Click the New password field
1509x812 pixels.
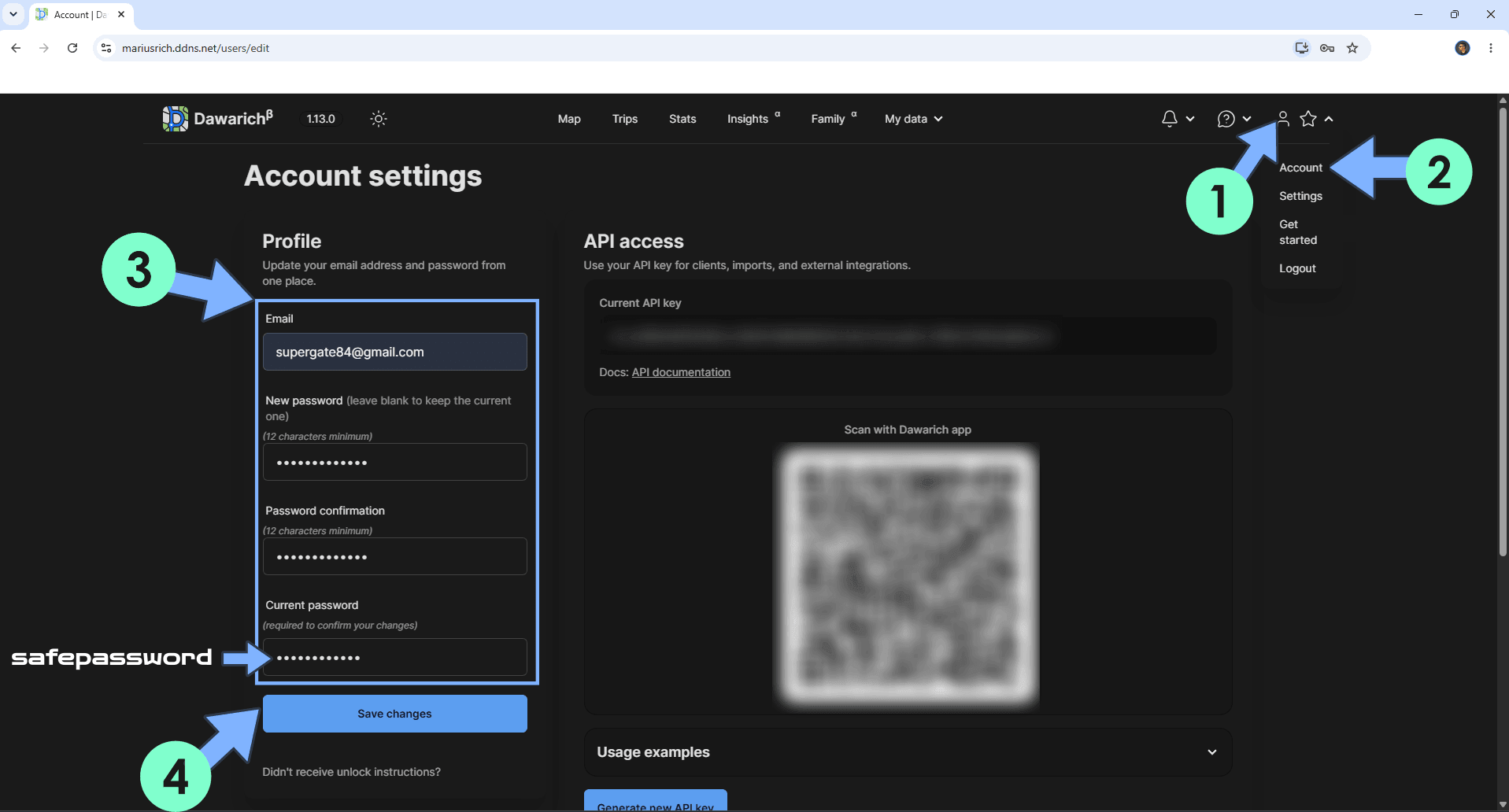coord(395,462)
